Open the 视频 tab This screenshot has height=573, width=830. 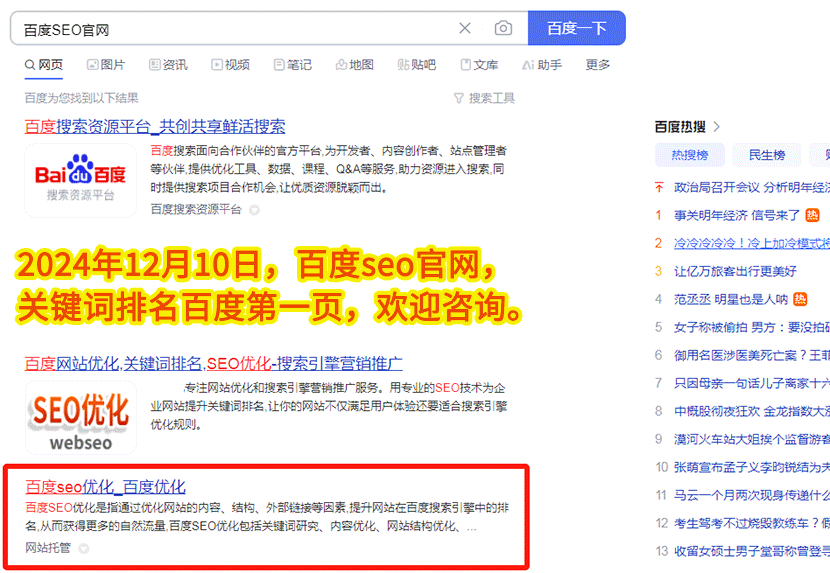230,65
